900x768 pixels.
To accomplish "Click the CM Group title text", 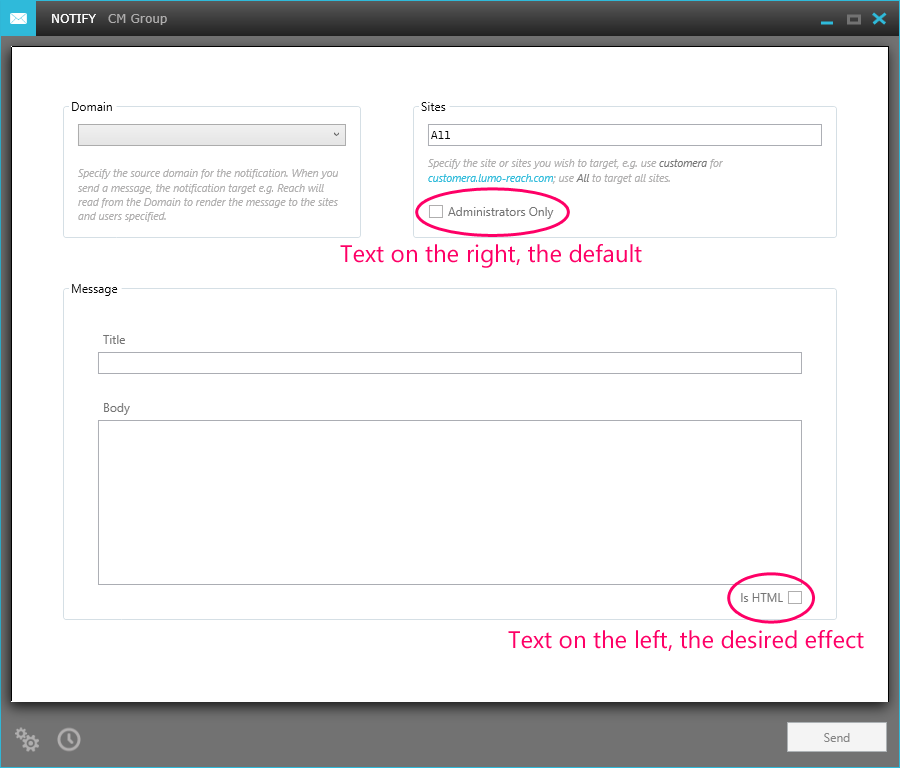I will coord(138,18).
